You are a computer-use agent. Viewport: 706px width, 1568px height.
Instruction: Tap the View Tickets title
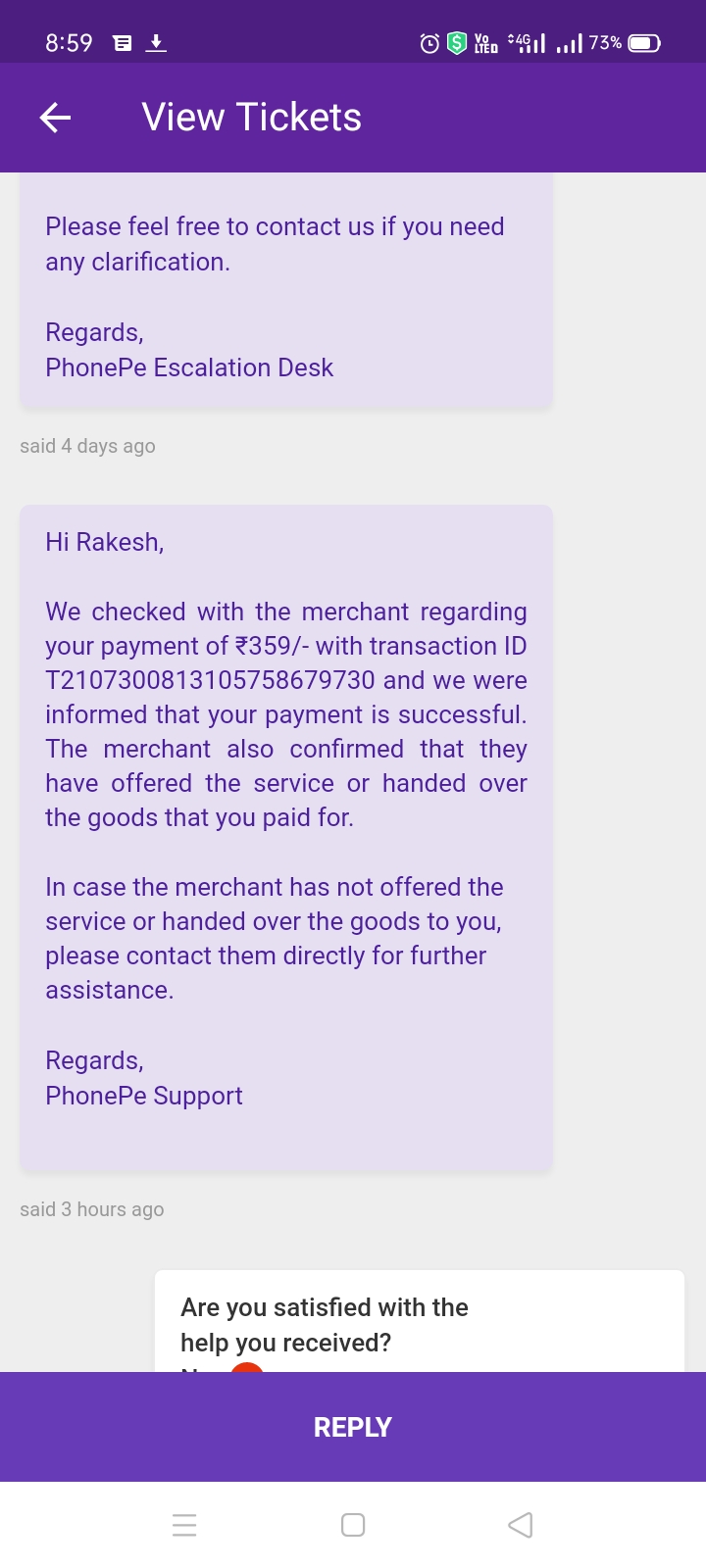pyautogui.click(x=252, y=118)
